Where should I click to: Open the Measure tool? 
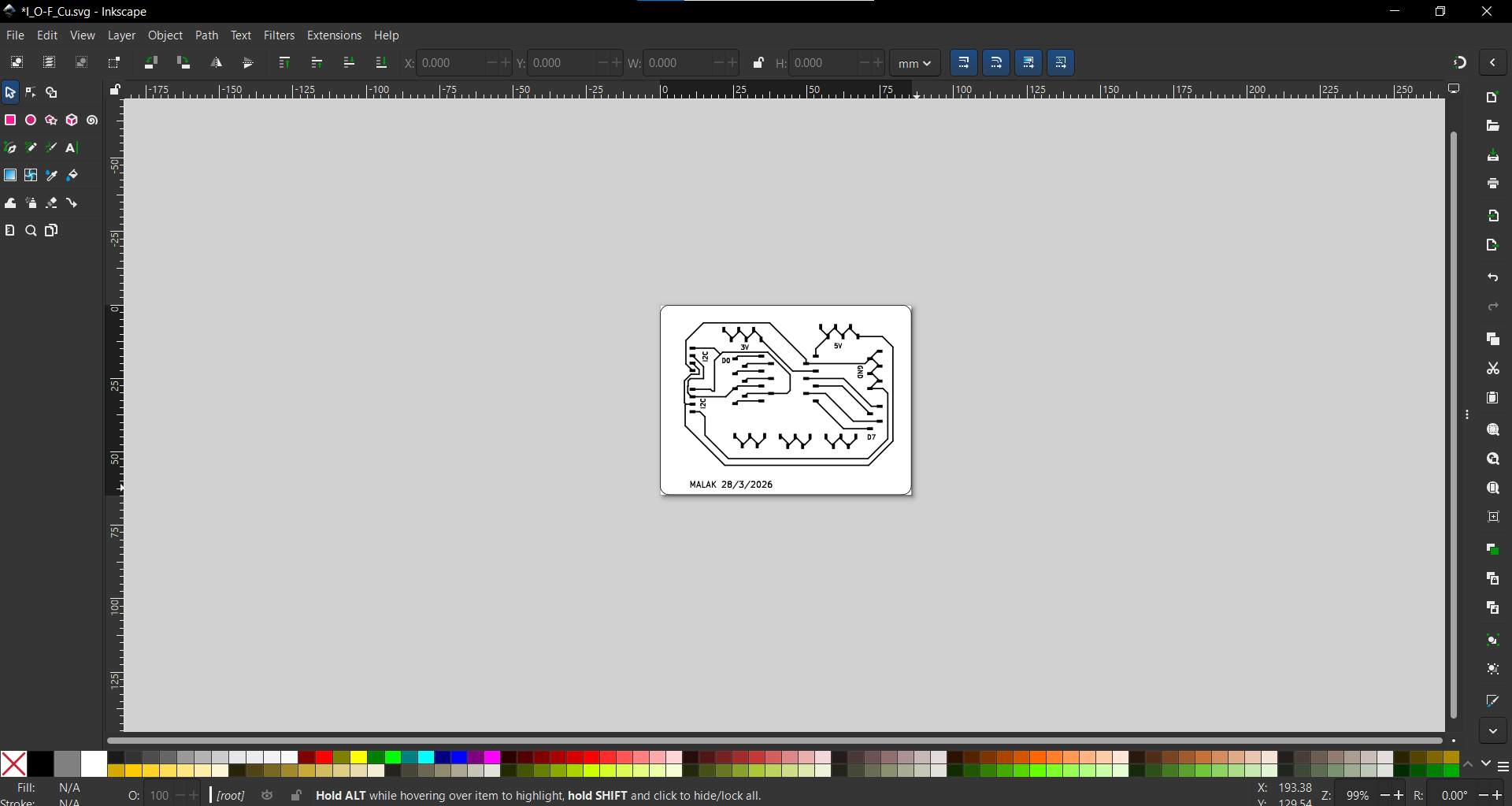point(10,230)
